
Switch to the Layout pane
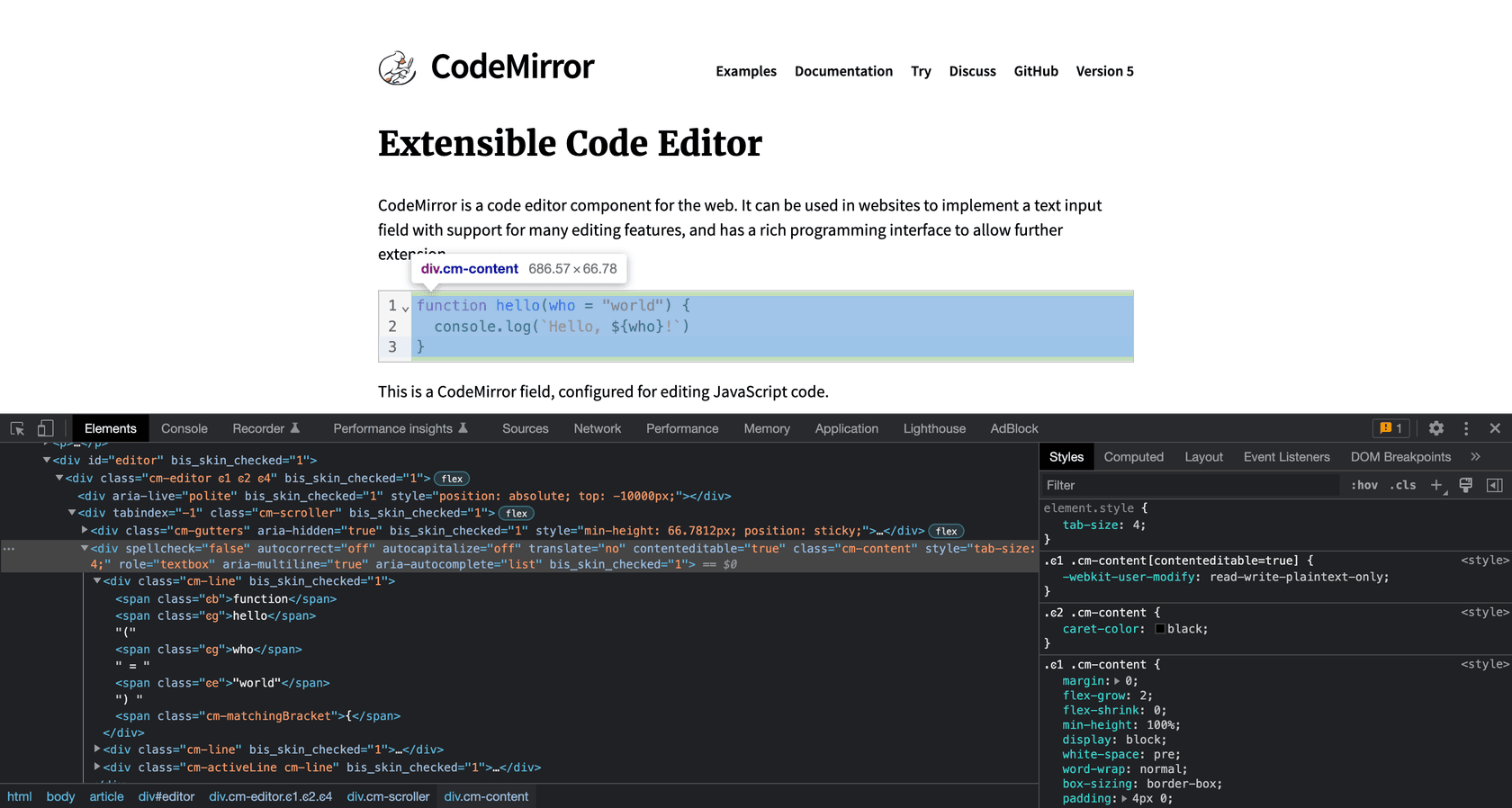click(x=1204, y=457)
